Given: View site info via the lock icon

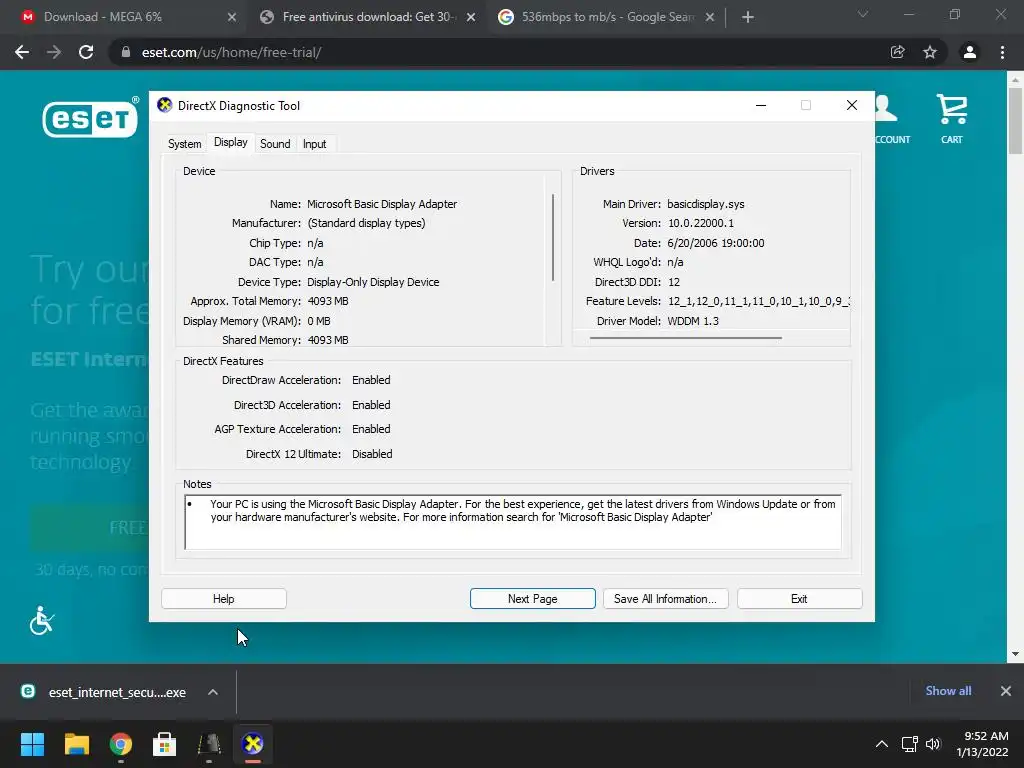Looking at the screenshot, I should coord(126,52).
